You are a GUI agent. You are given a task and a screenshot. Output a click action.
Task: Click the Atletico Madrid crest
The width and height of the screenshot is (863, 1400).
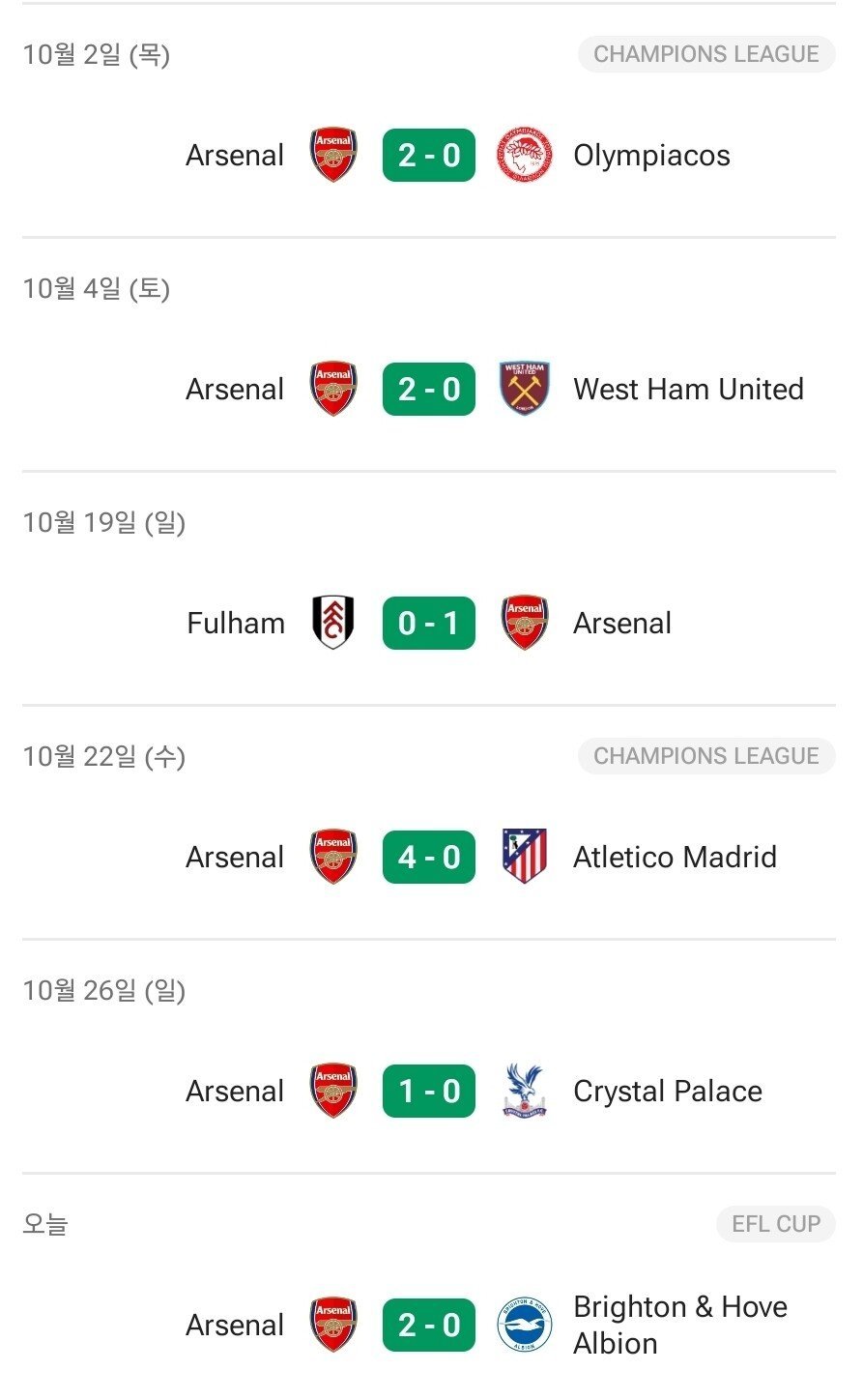coord(525,857)
